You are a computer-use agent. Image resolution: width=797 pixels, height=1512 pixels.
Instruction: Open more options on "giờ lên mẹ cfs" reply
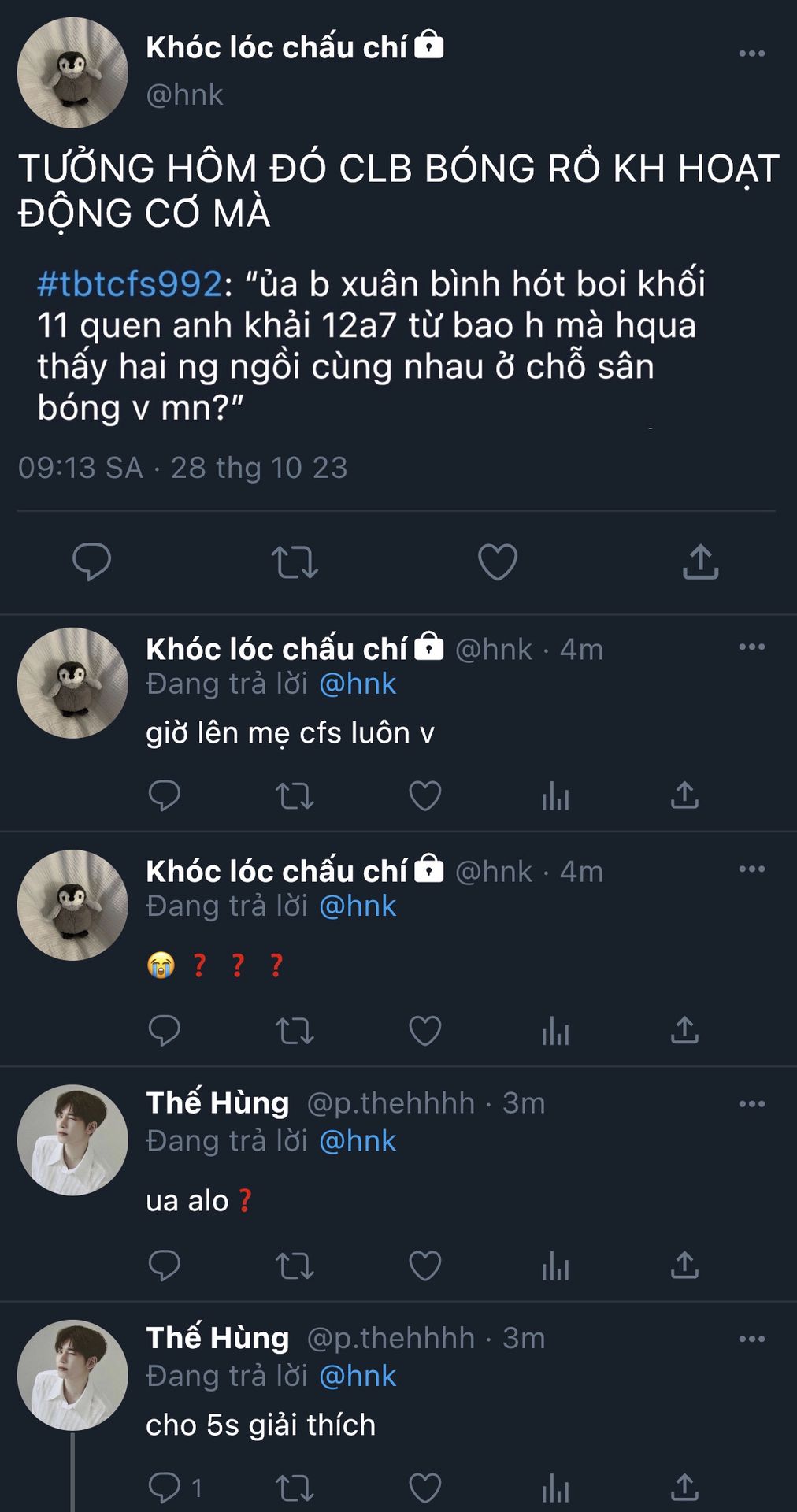tap(751, 647)
